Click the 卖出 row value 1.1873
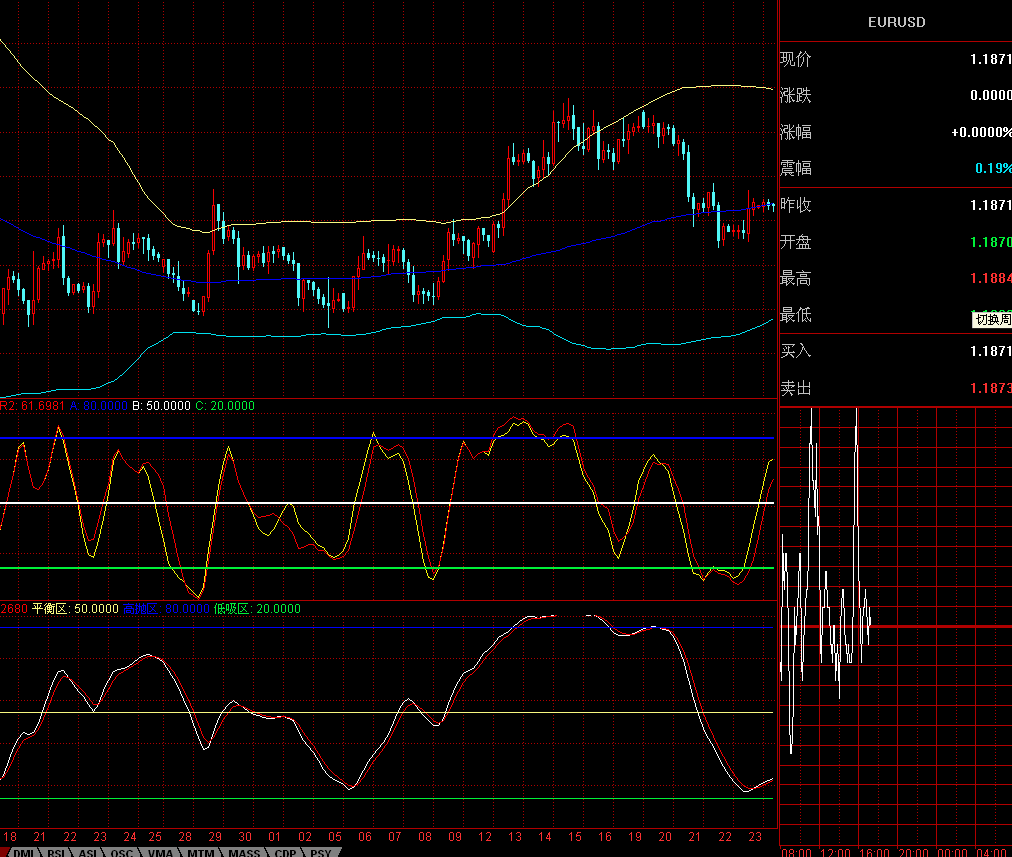 click(991, 388)
